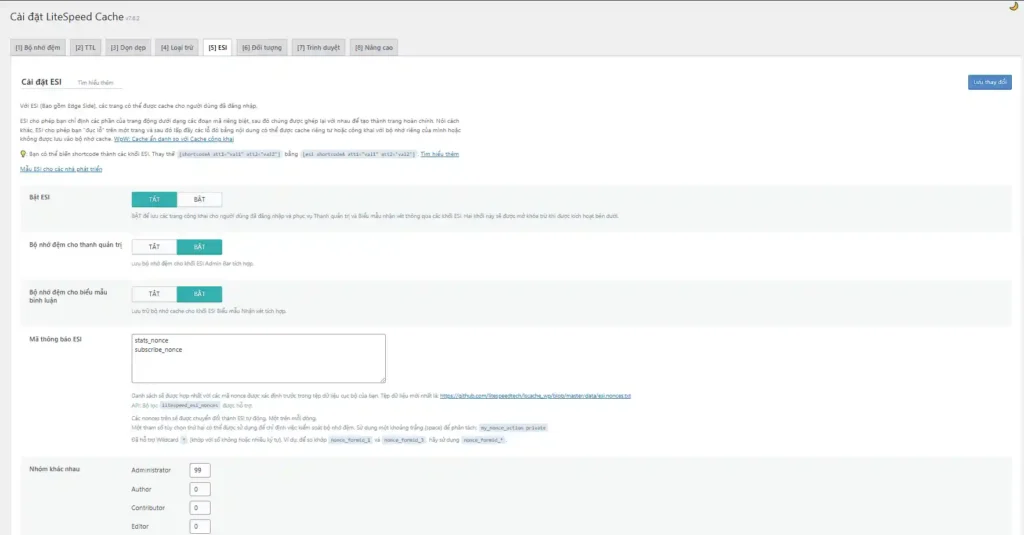Image resolution: width=1024 pixels, height=535 pixels.
Task: Click the moon icon in the top corner
Action: click(1014, 7)
